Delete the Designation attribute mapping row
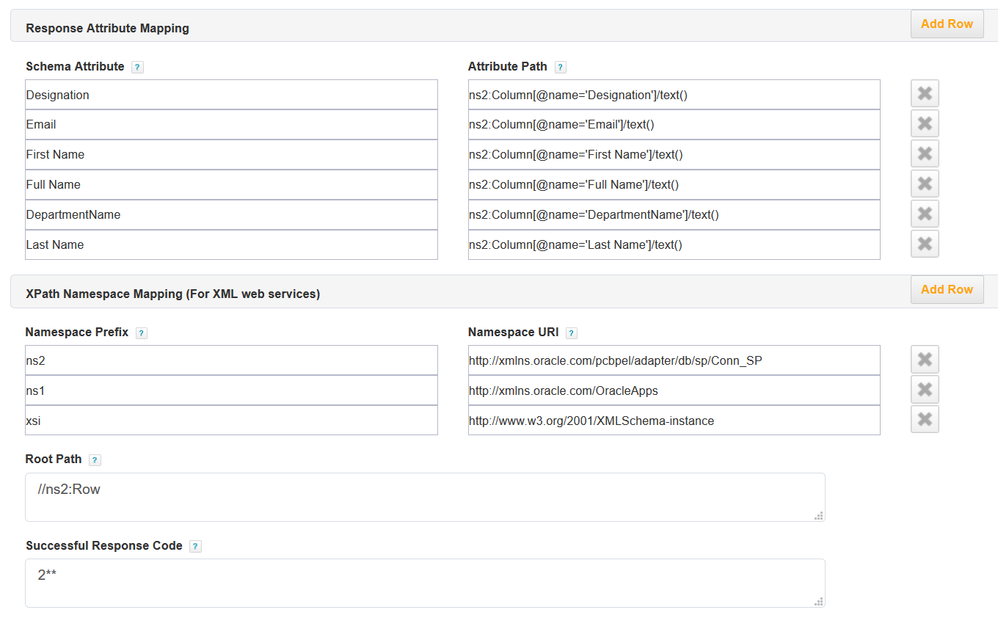998x621 pixels. point(924,94)
